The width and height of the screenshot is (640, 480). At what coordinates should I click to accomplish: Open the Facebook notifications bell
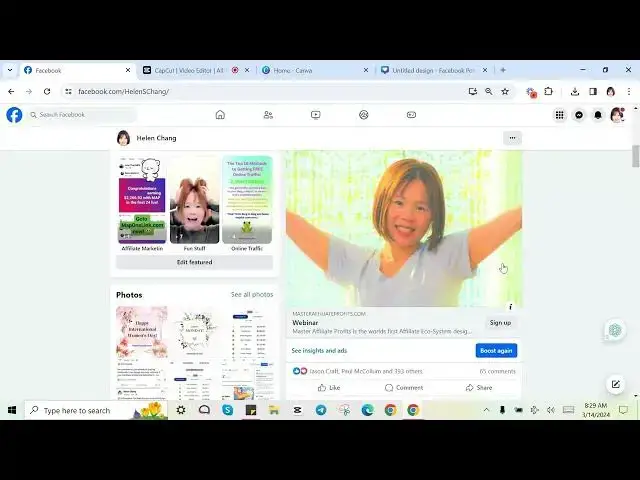point(598,115)
